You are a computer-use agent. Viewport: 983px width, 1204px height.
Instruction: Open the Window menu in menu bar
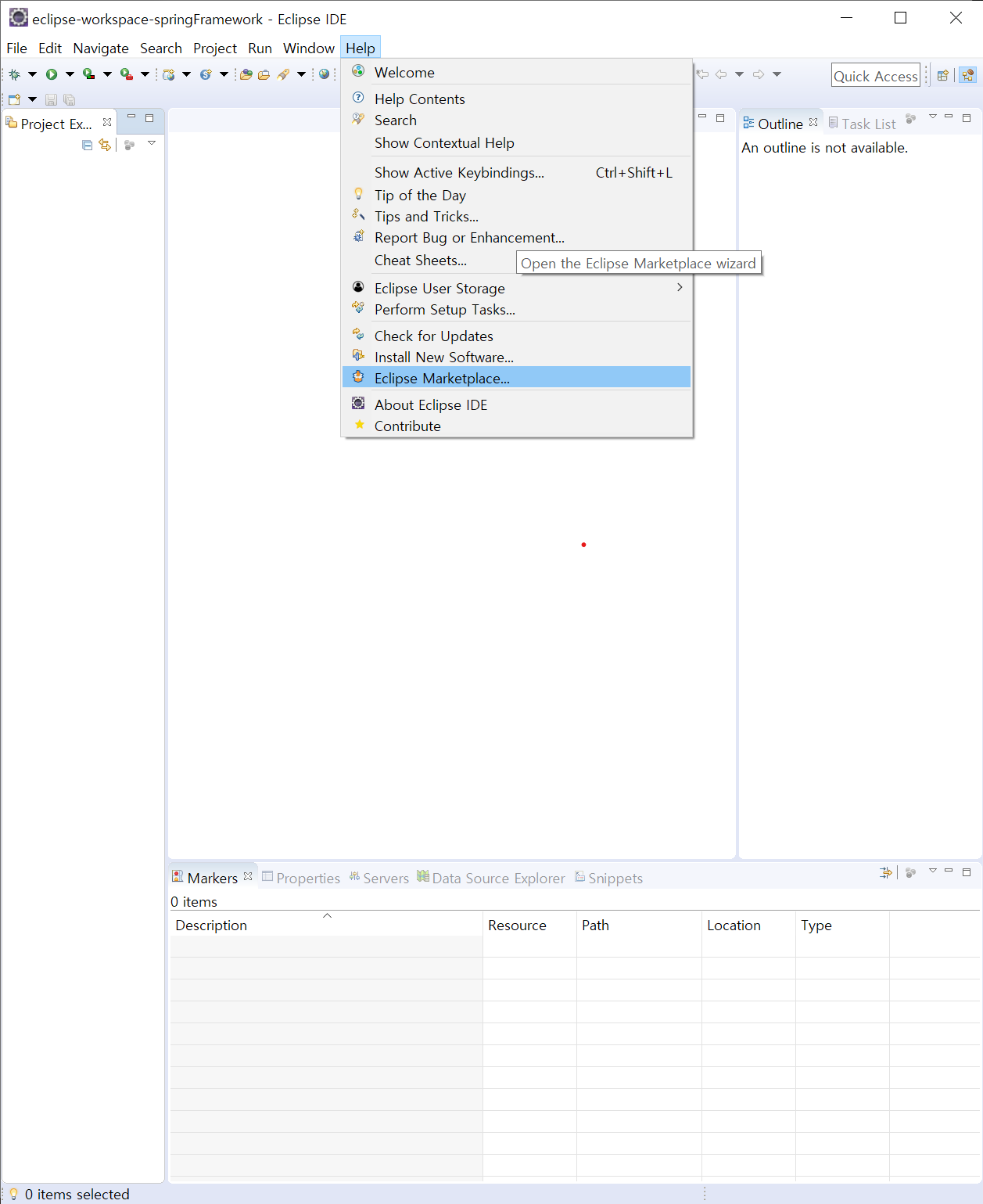308,48
